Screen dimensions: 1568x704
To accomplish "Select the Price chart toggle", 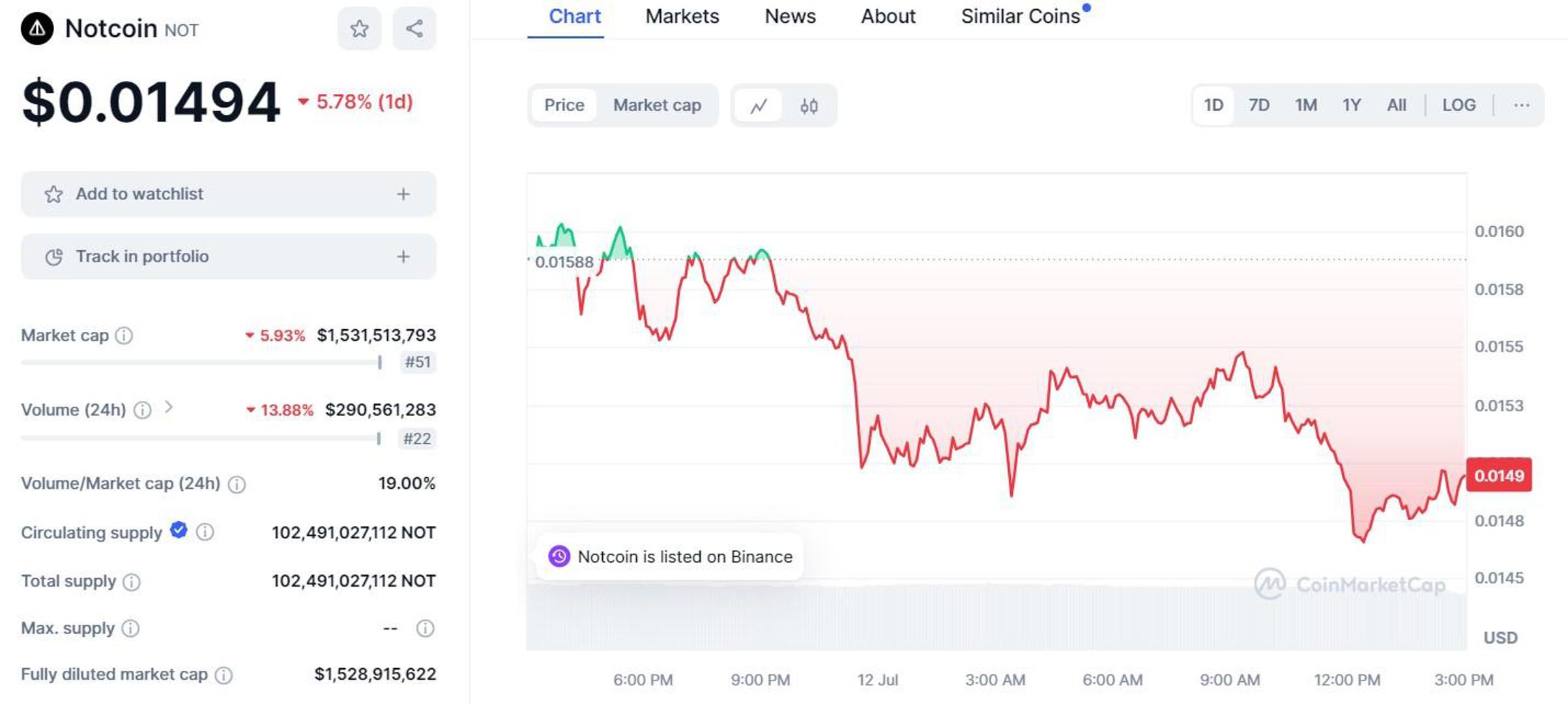I will pos(564,106).
